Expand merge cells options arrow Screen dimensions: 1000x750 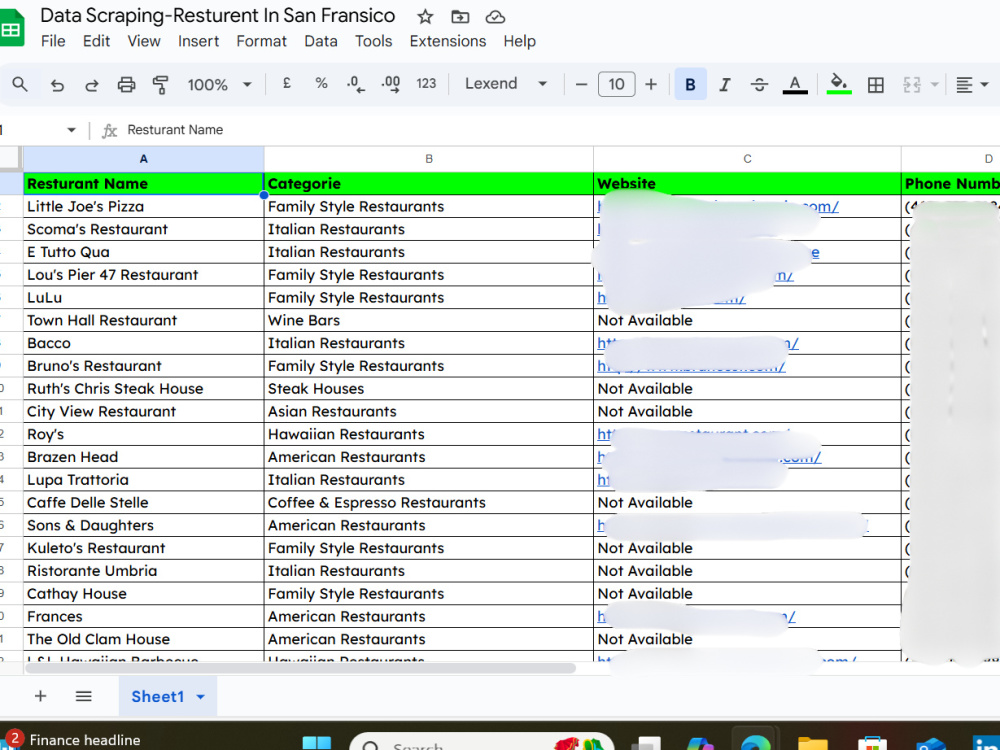[x=935, y=85]
